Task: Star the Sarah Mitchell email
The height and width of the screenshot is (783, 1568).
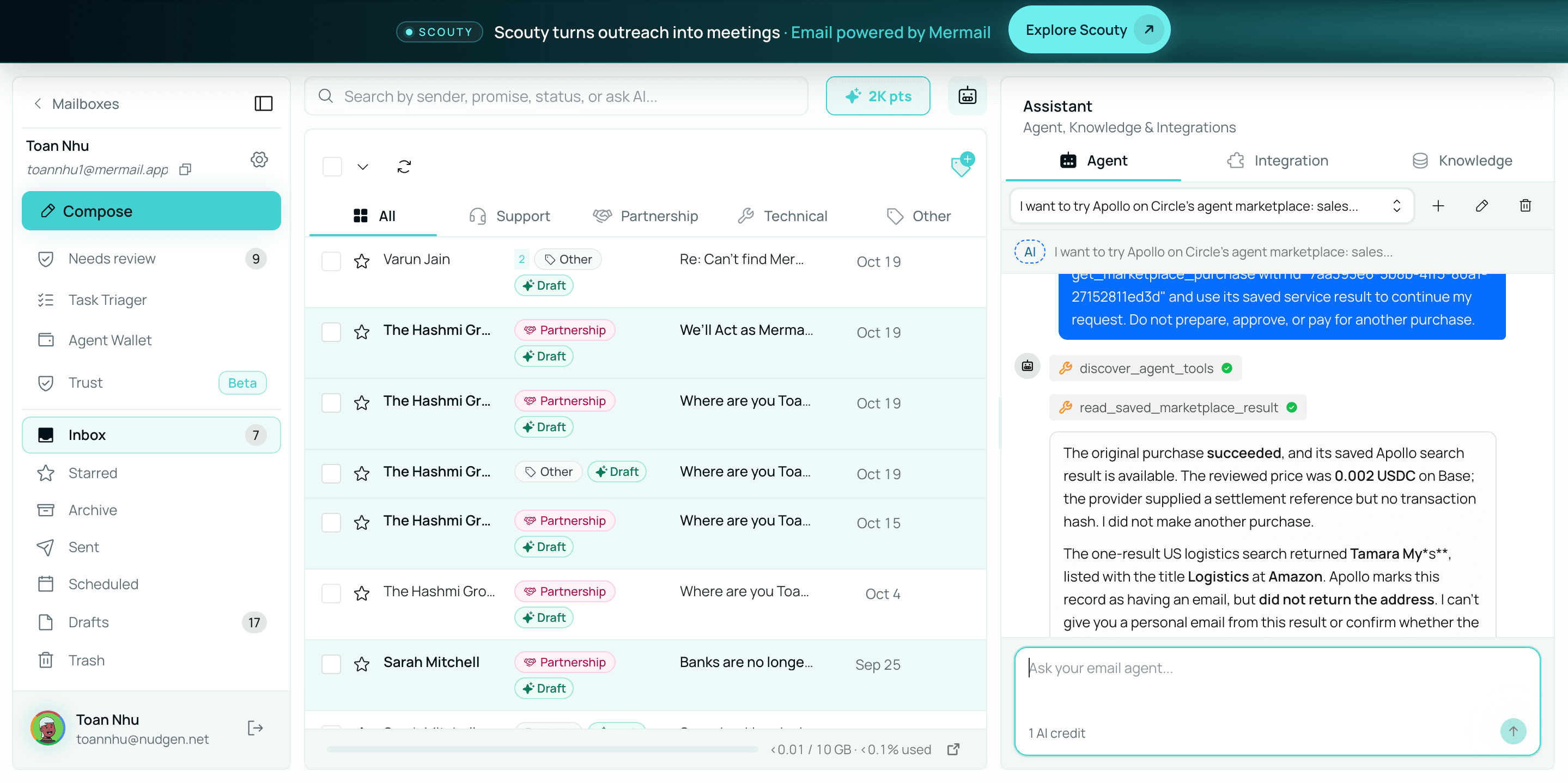Action: point(362,664)
